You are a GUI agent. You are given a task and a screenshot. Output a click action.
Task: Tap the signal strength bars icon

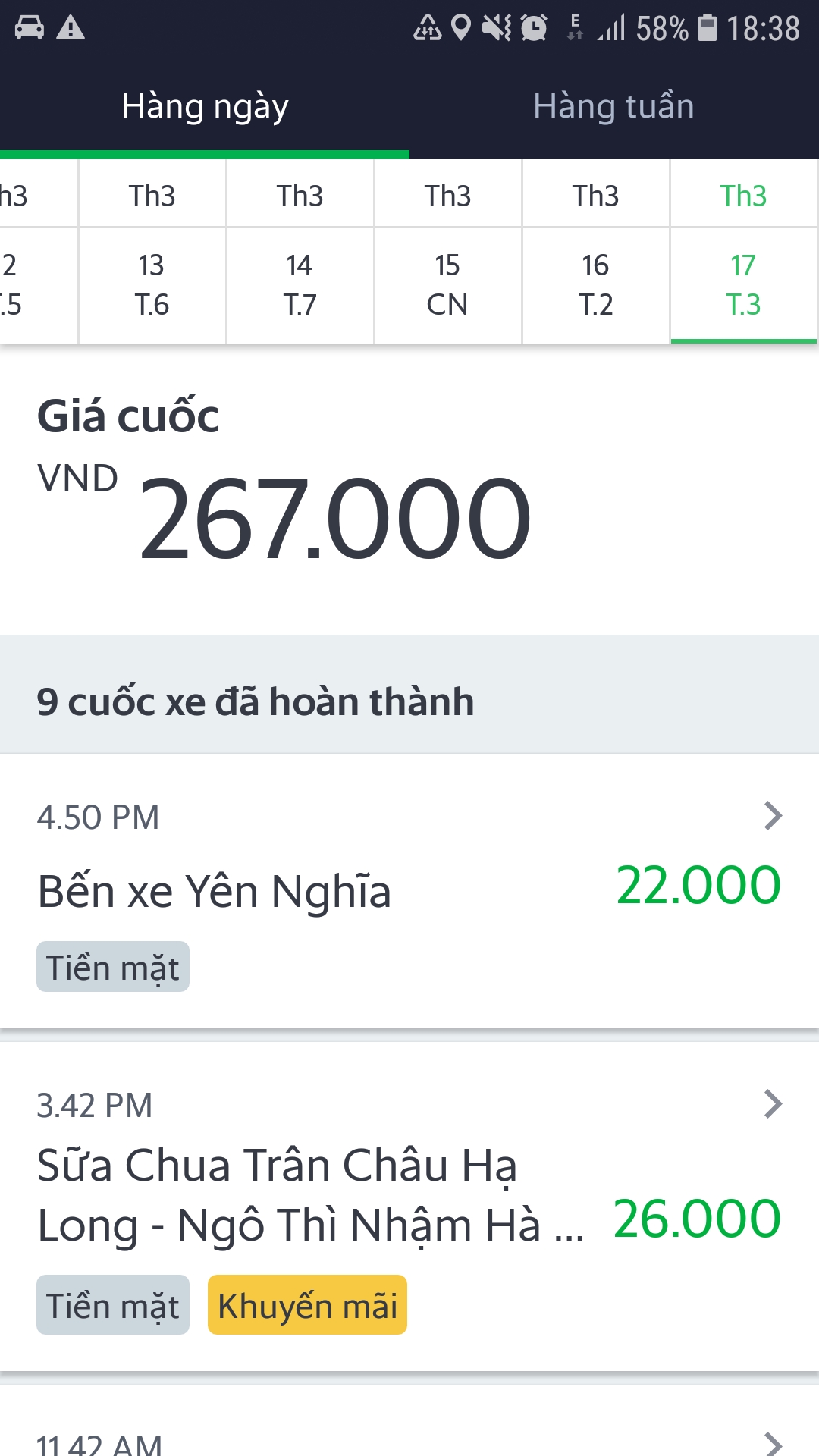611,28
